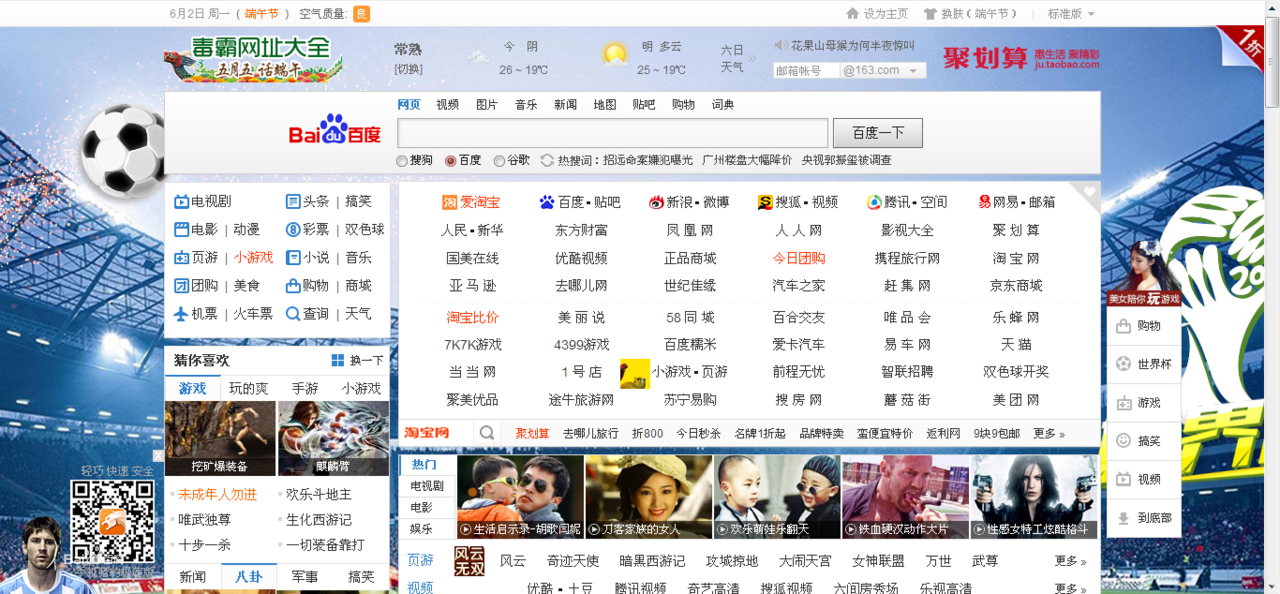1280x594 pixels.
Task: Click the shopping icon in right sidebar
Action: [1123, 326]
